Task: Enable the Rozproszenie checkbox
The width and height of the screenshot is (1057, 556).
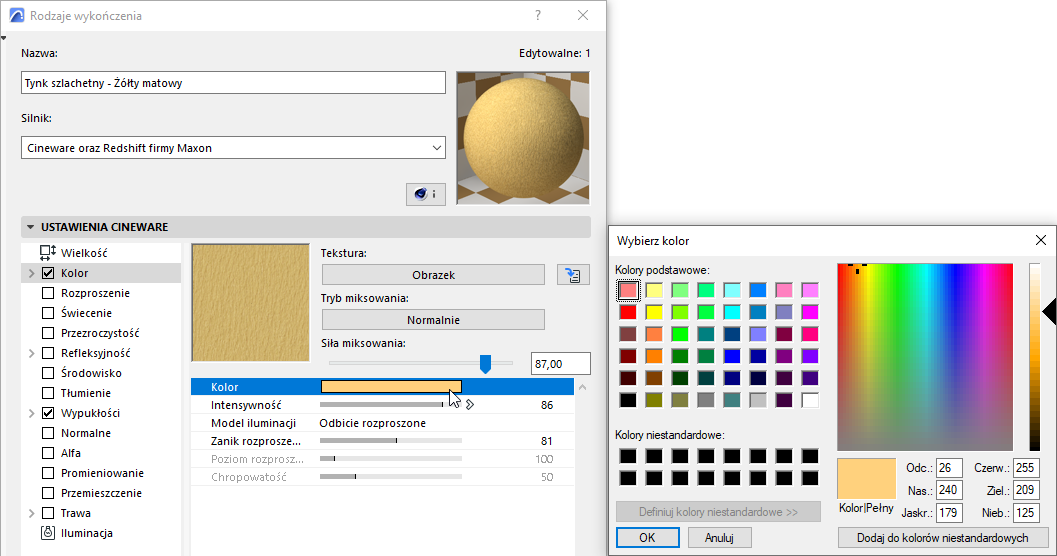Action: click(x=48, y=293)
